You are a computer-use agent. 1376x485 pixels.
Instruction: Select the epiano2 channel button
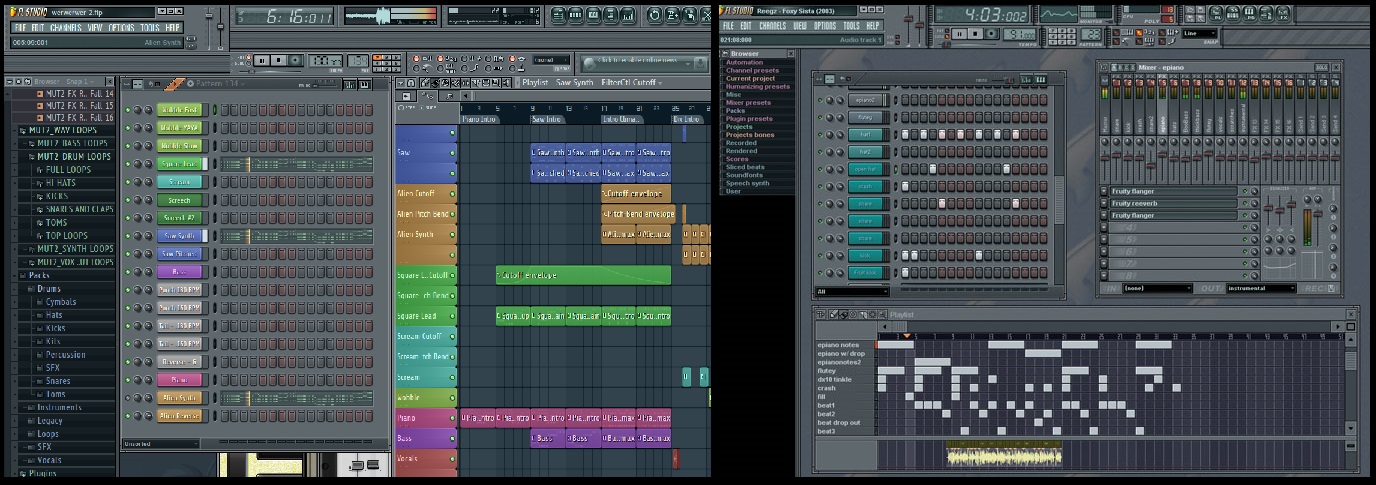[x=865, y=100]
